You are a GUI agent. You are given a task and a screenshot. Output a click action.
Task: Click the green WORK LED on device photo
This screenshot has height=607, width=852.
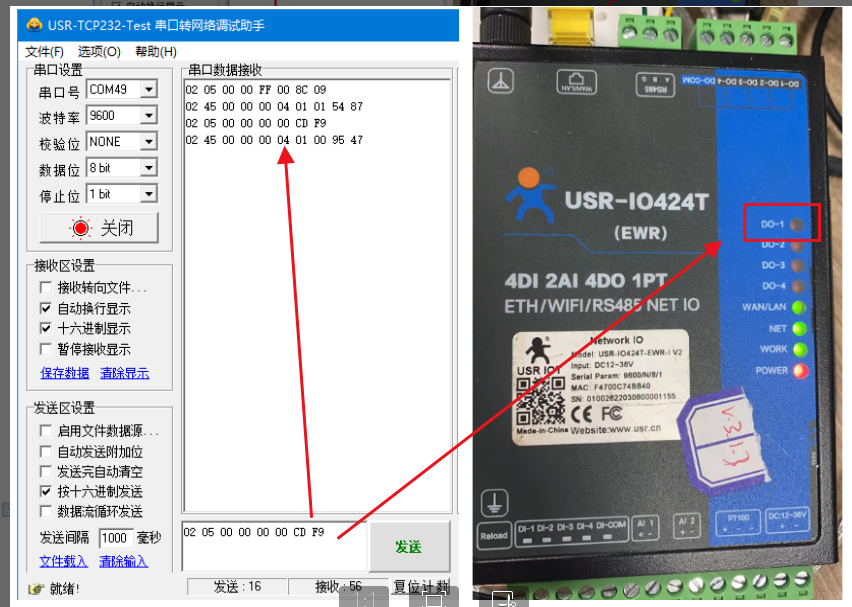[x=800, y=349]
